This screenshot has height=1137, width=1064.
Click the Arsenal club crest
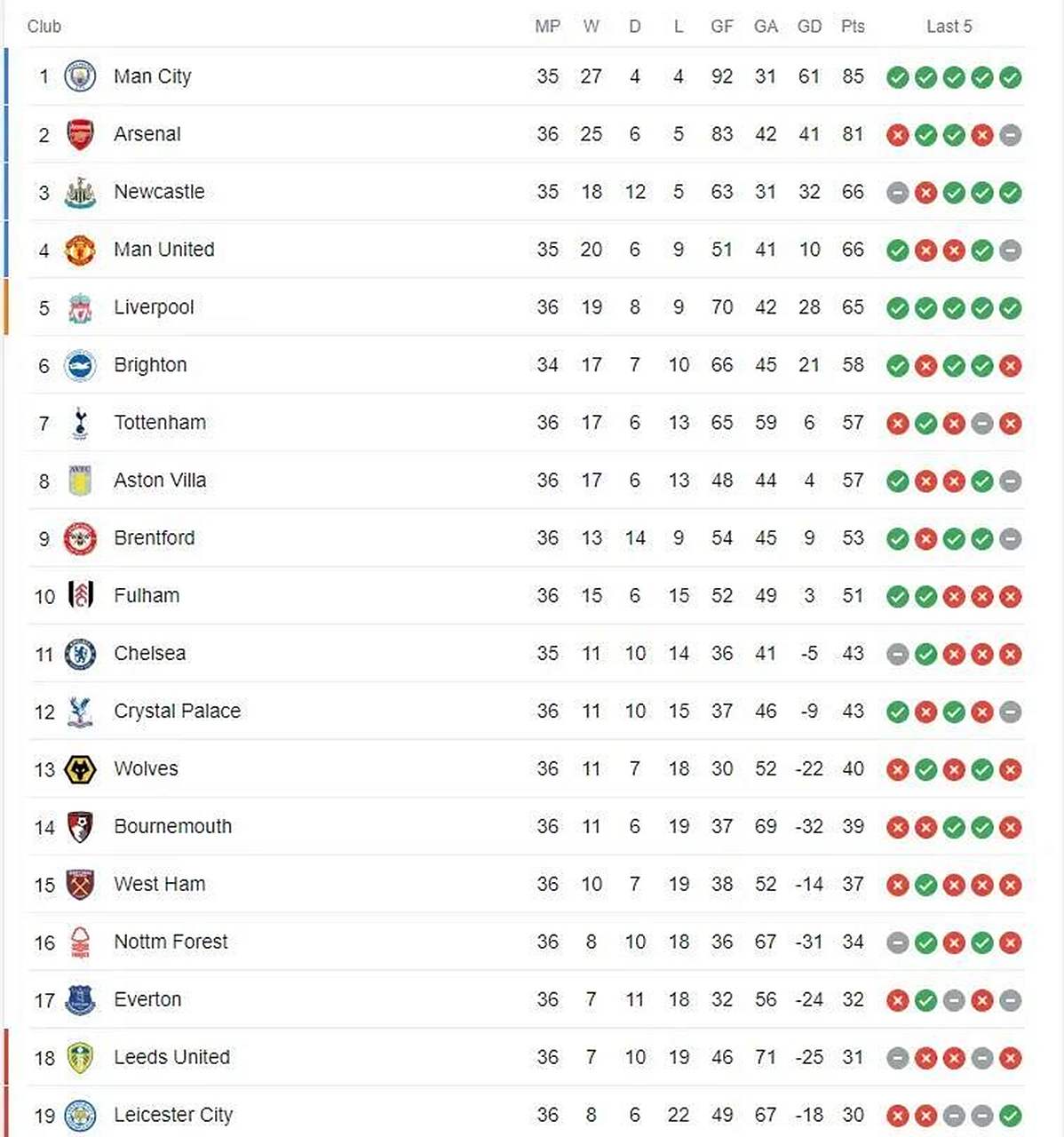pos(80,134)
